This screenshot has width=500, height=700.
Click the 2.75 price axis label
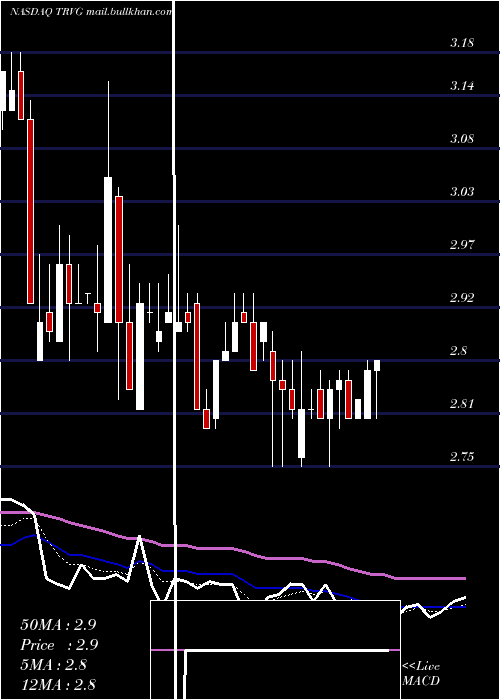tap(462, 457)
